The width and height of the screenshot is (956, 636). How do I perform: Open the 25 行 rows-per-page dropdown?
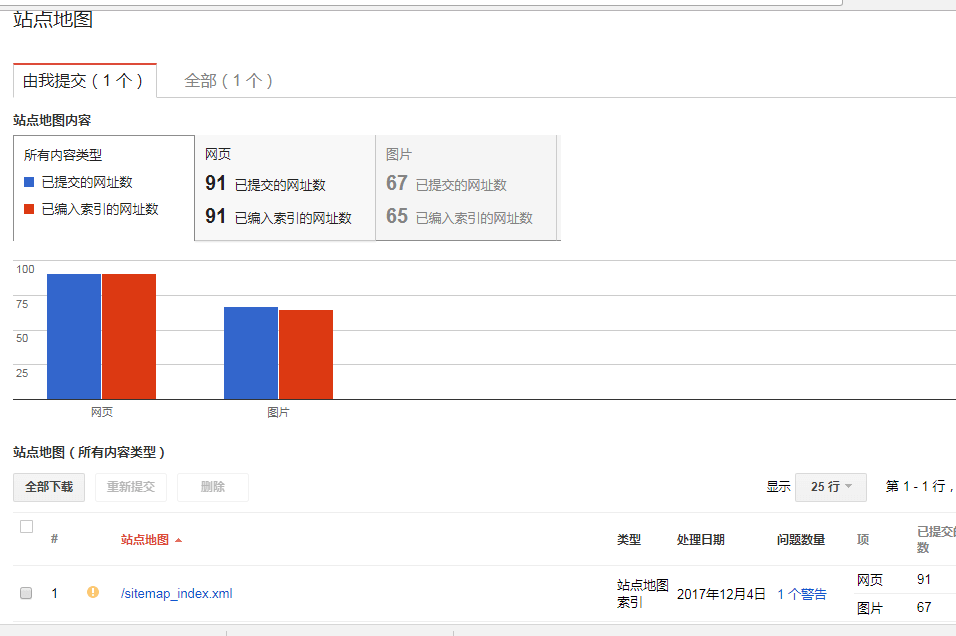click(x=830, y=487)
